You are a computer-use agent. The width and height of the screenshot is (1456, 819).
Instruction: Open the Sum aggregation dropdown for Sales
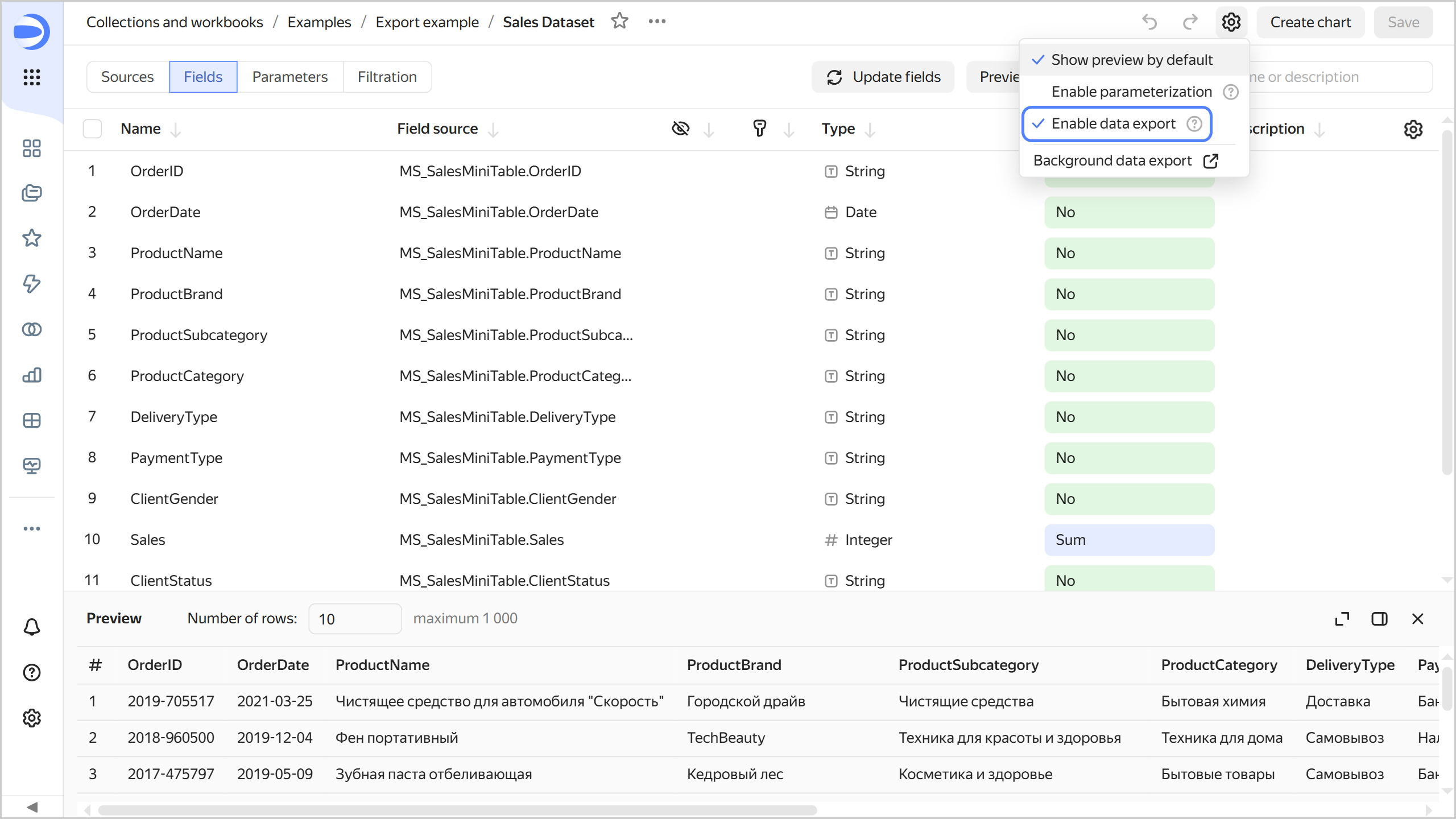[x=1129, y=540]
